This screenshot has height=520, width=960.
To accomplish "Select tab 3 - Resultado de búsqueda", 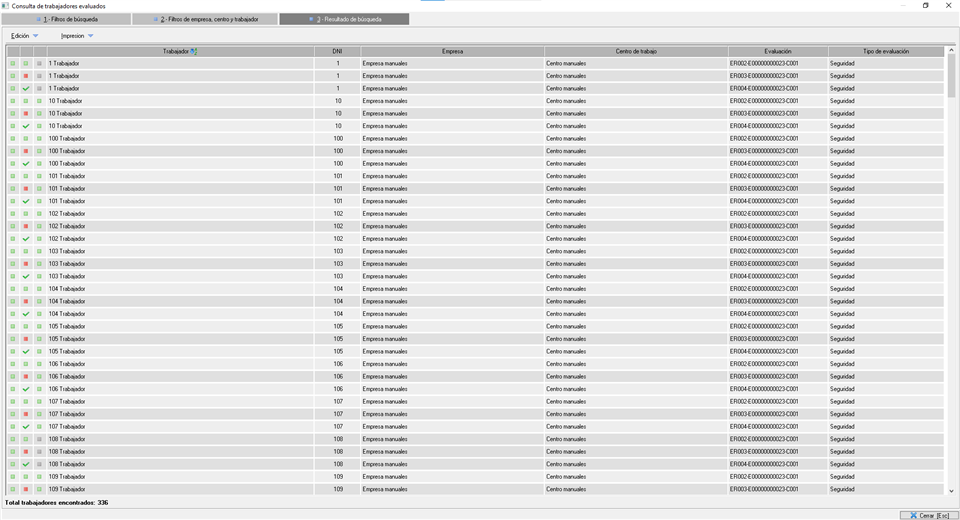I will click(344, 19).
